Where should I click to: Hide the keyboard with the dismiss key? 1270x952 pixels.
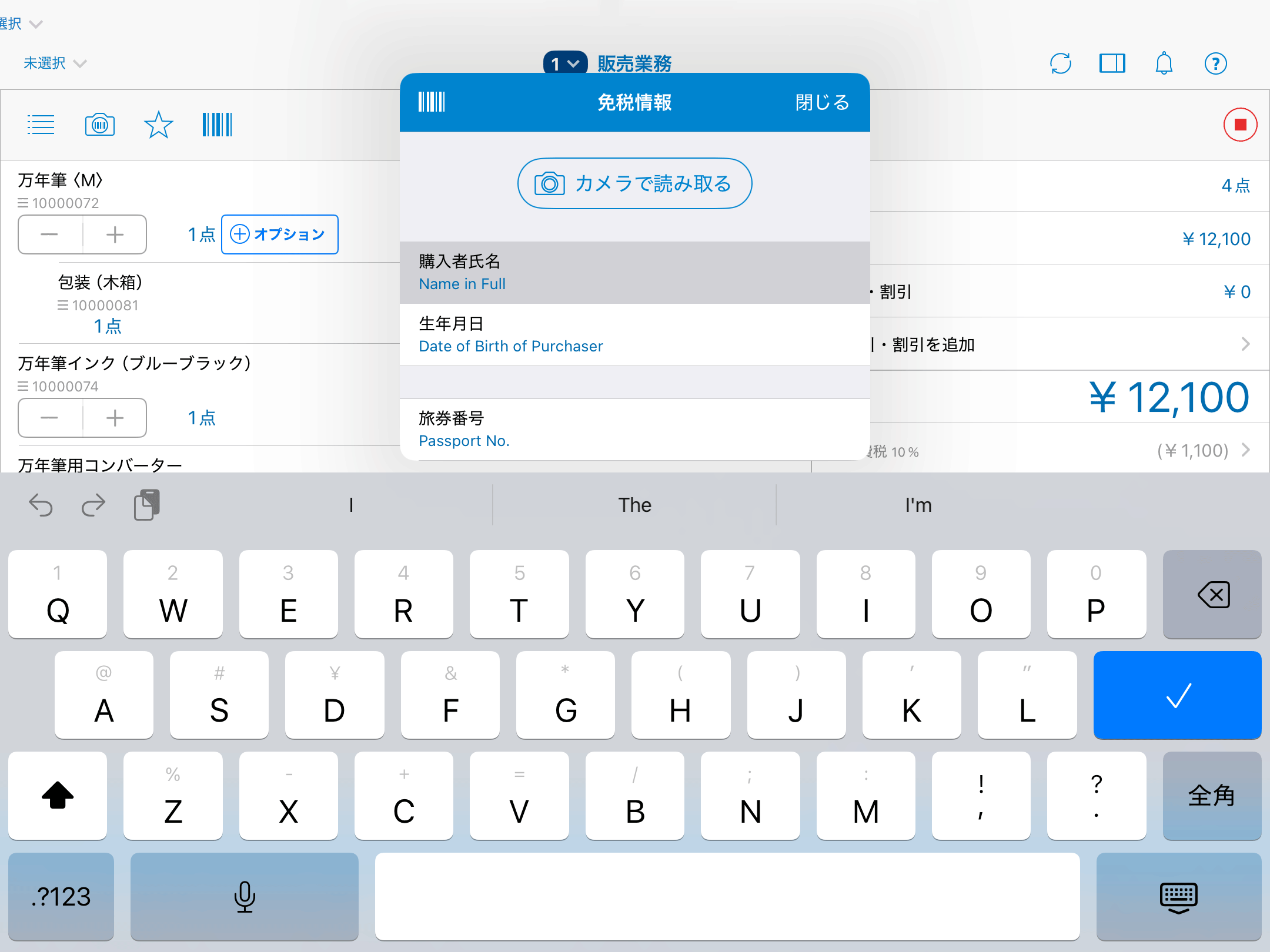(1179, 897)
